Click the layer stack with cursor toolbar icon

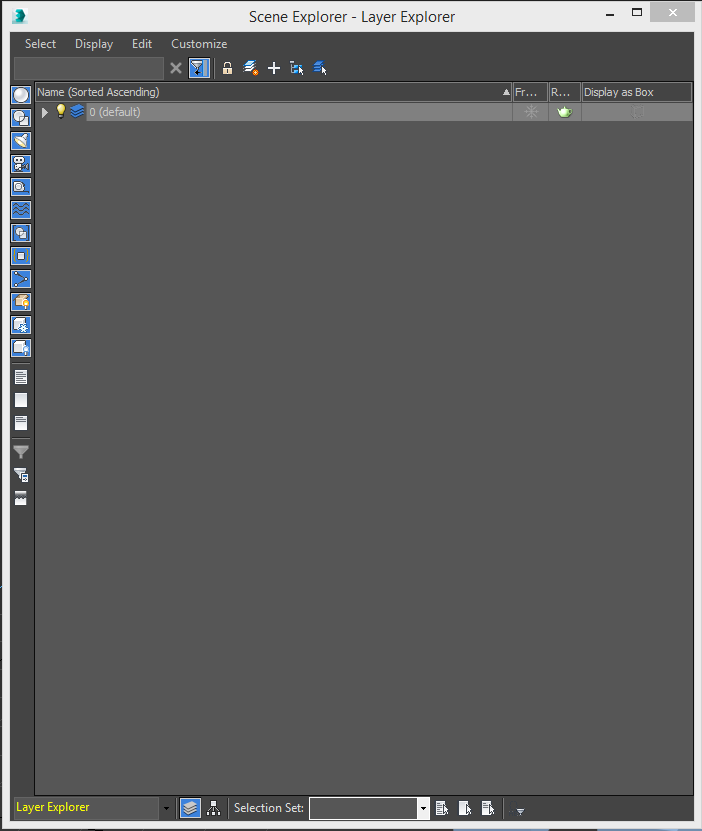point(320,68)
